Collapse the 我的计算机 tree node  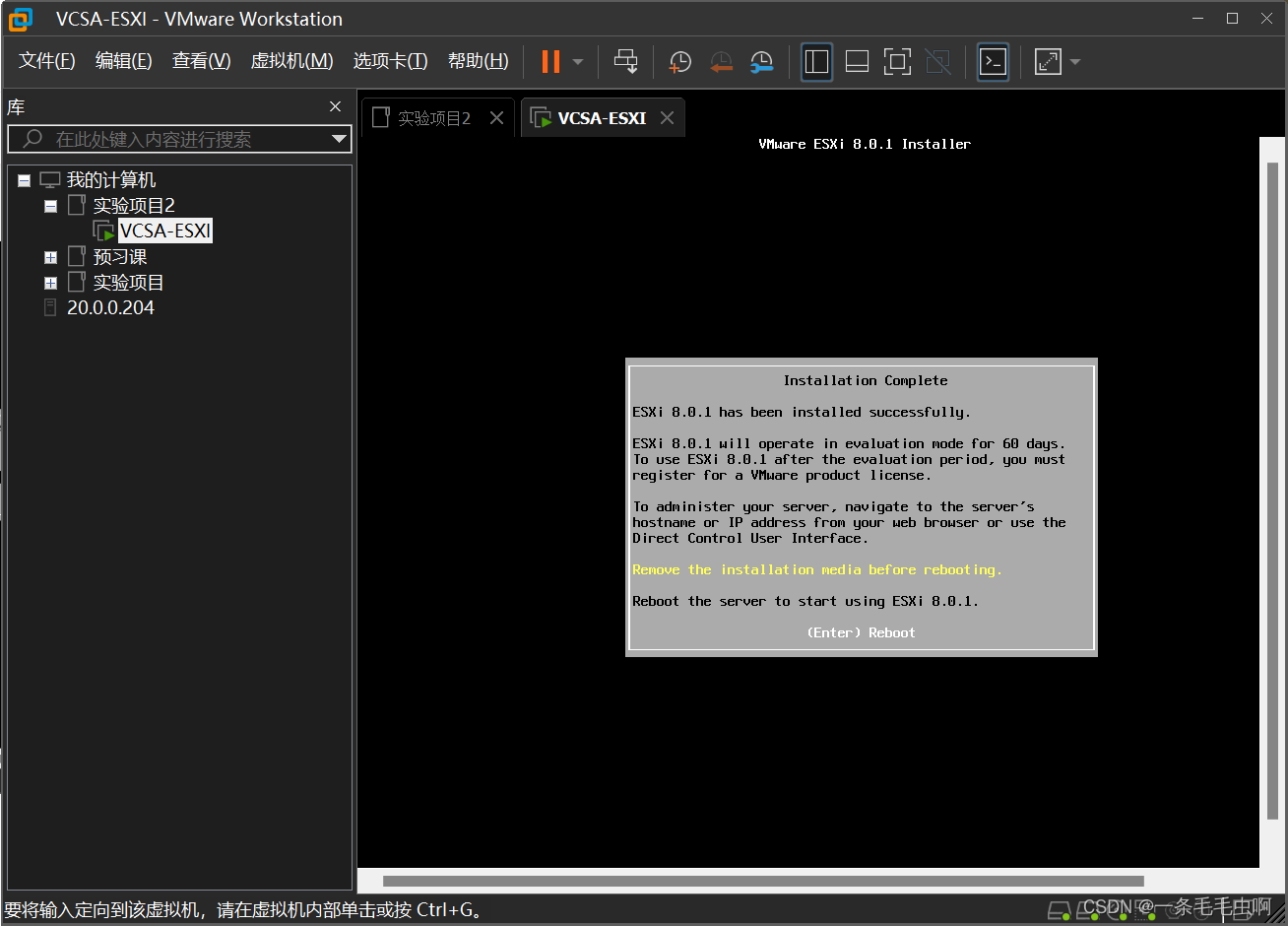tap(25, 180)
